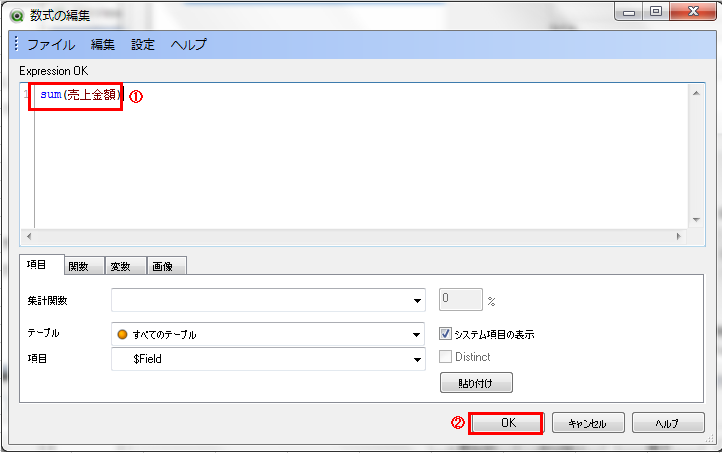This screenshot has height=453, width=722.
Task: Click the horizontal scroll left arrow
Action: pos(29,237)
